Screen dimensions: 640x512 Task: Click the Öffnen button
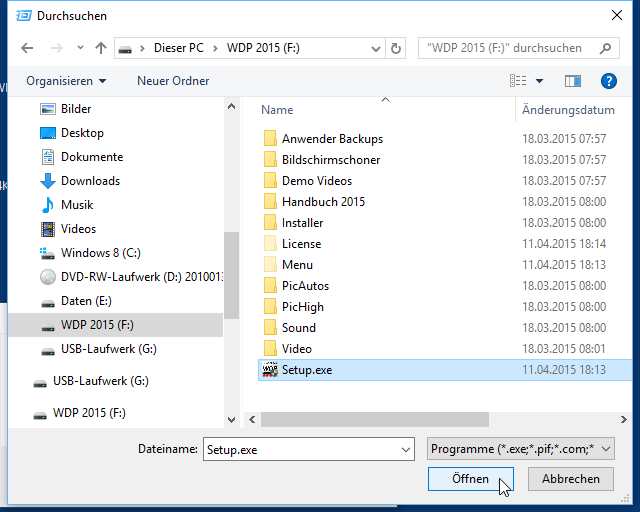470,479
